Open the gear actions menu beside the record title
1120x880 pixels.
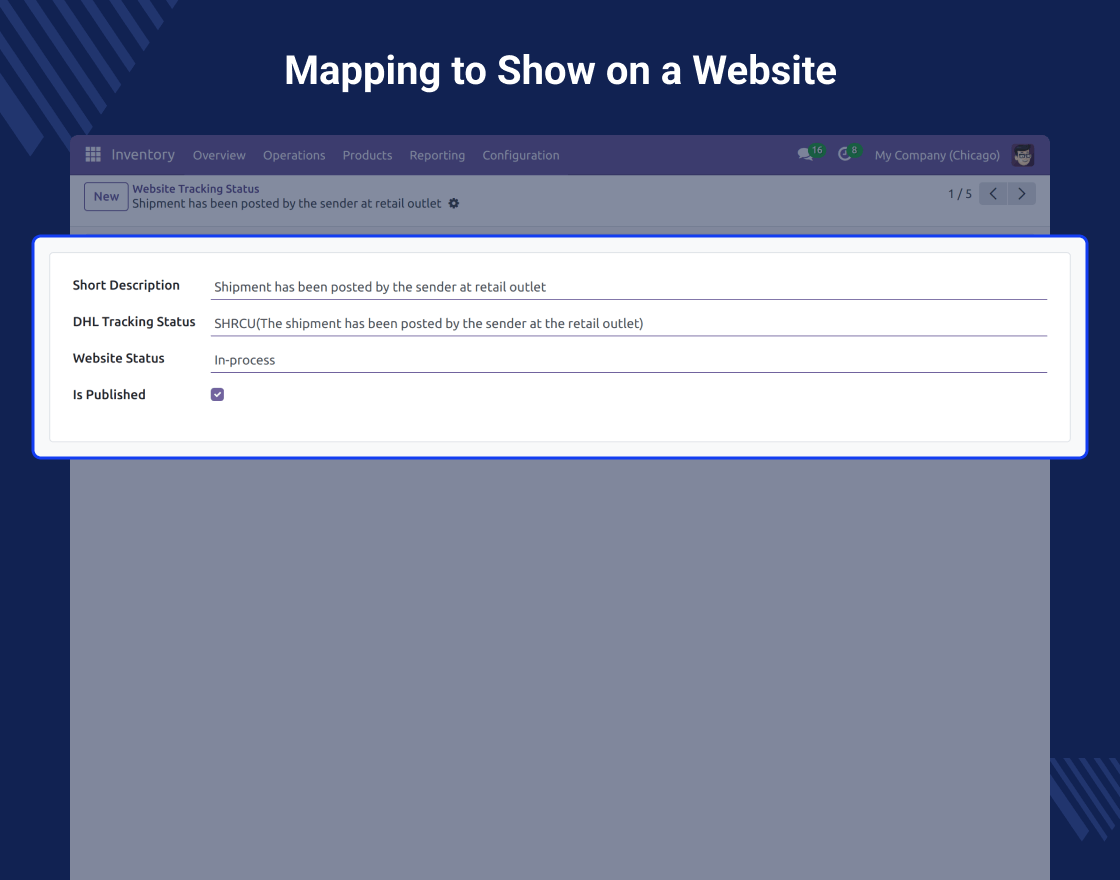tap(454, 203)
